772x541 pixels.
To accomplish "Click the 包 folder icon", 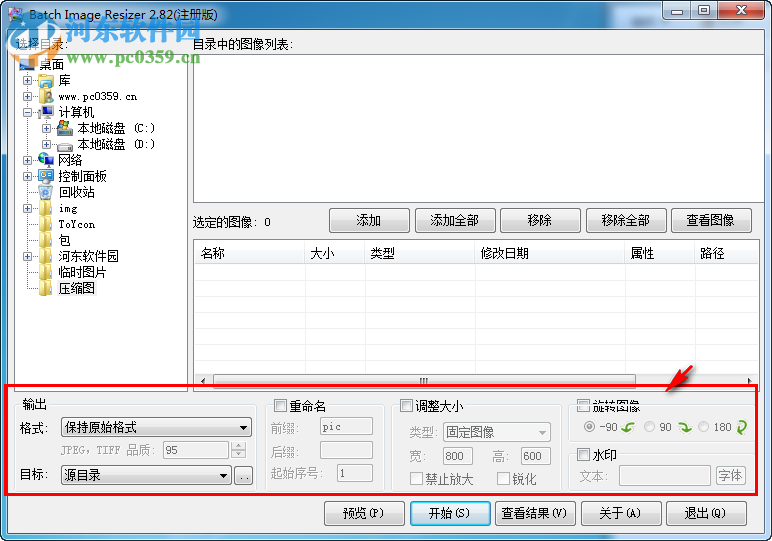I will click(46, 240).
